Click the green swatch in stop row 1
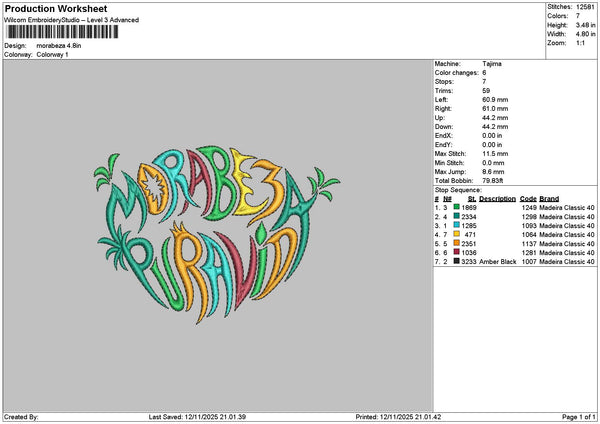This screenshot has width=600, height=424. pos(456,207)
